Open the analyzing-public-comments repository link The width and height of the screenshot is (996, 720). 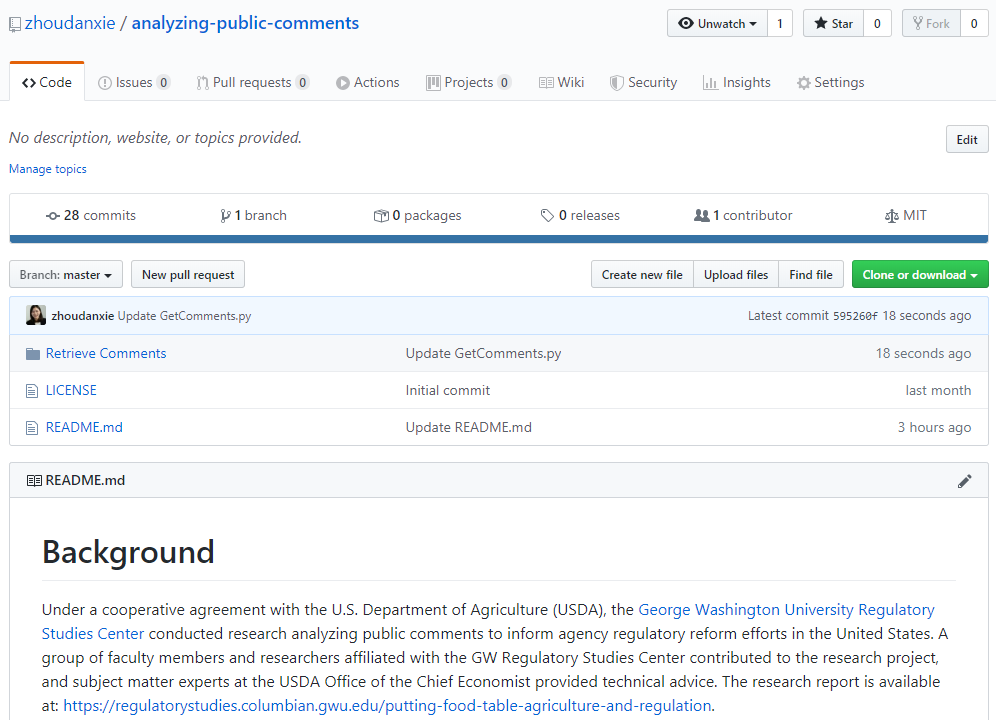click(x=245, y=24)
